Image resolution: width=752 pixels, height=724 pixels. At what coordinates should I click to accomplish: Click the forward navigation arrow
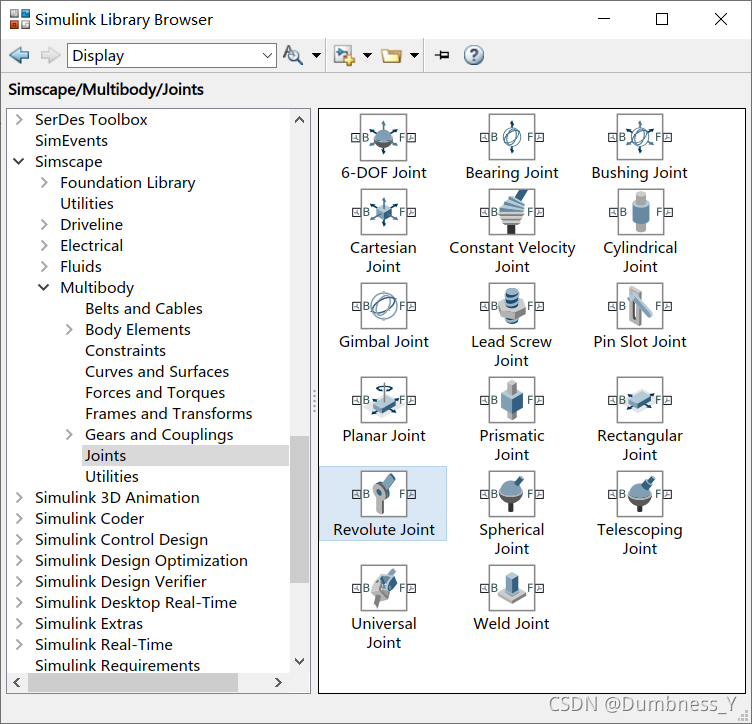(x=50, y=55)
